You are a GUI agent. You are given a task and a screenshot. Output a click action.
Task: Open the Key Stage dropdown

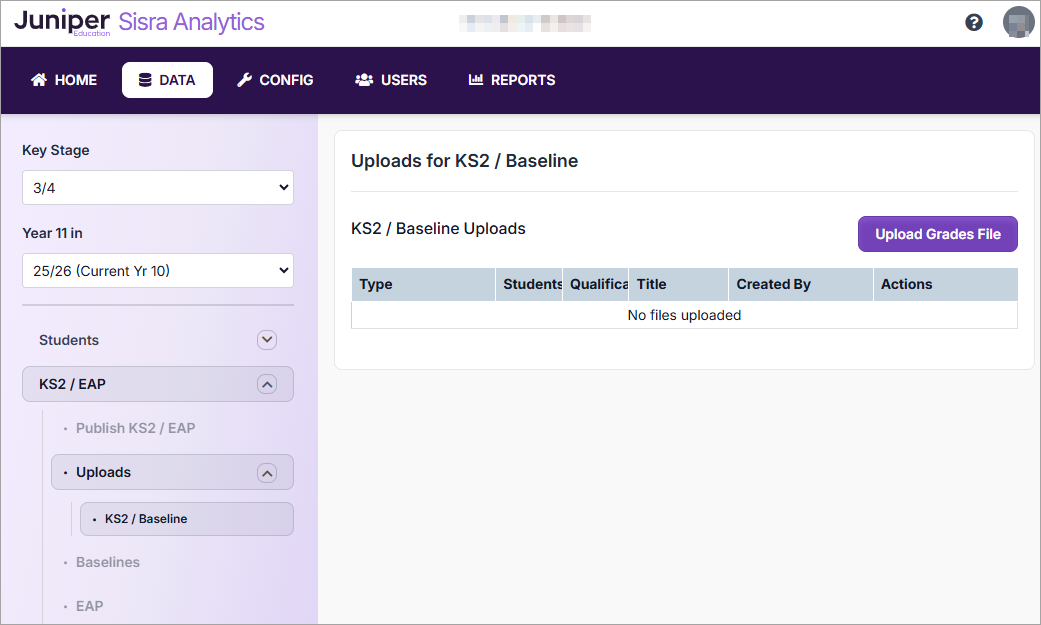click(157, 187)
